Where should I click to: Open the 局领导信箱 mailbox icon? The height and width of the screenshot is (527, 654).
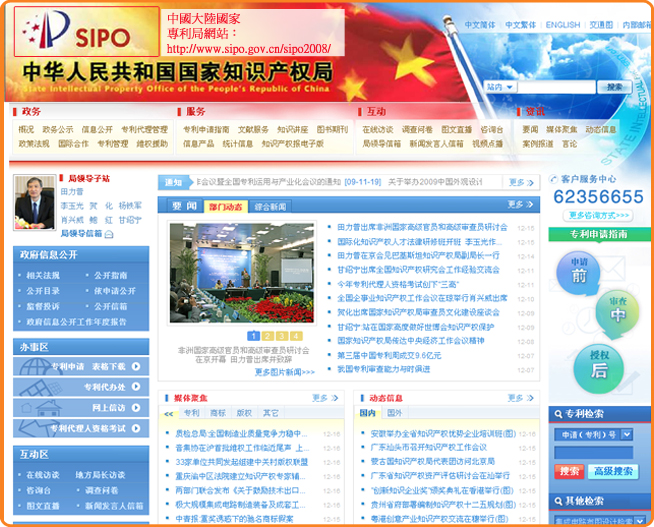click(109, 234)
